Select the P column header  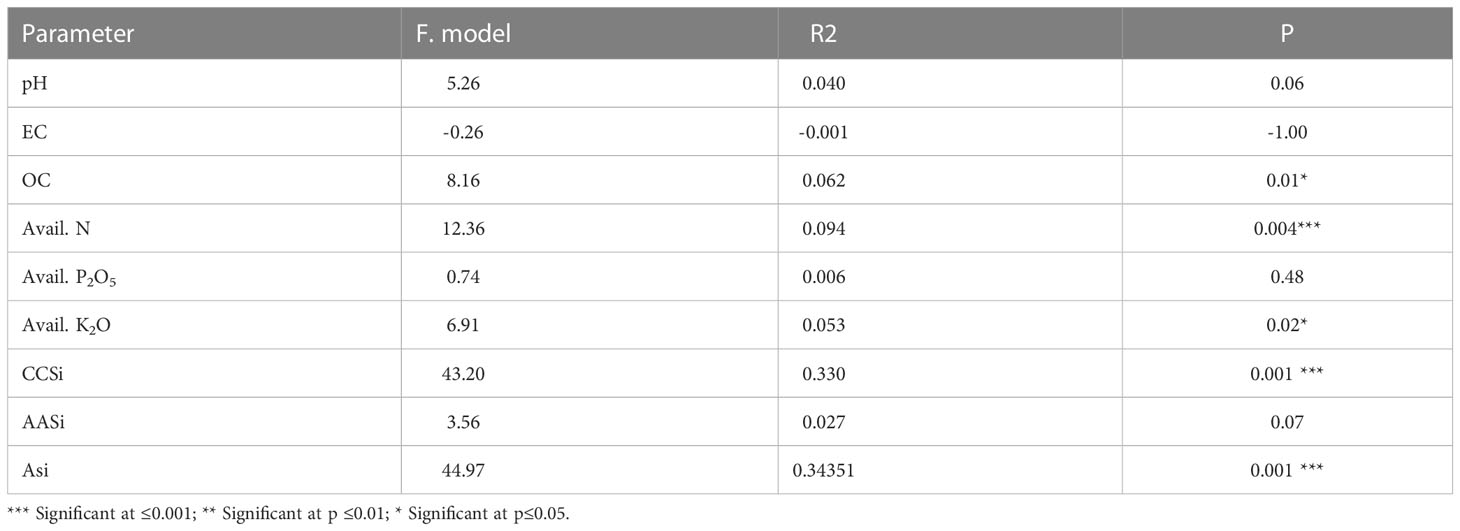point(1287,34)
